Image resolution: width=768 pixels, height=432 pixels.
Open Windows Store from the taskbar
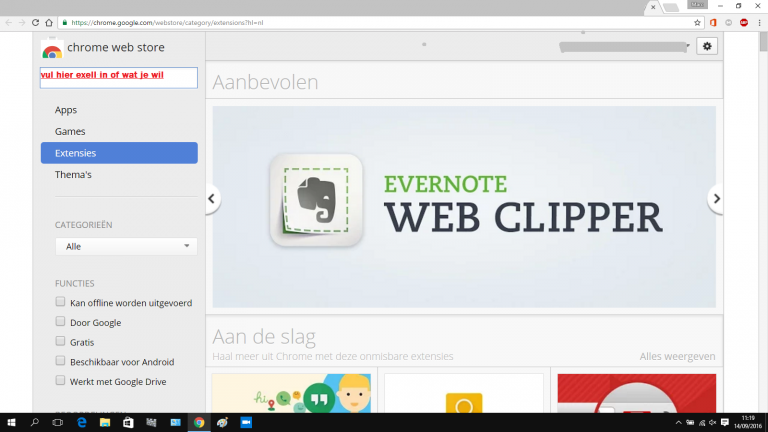pyautogui.click(x=128, y=422)
